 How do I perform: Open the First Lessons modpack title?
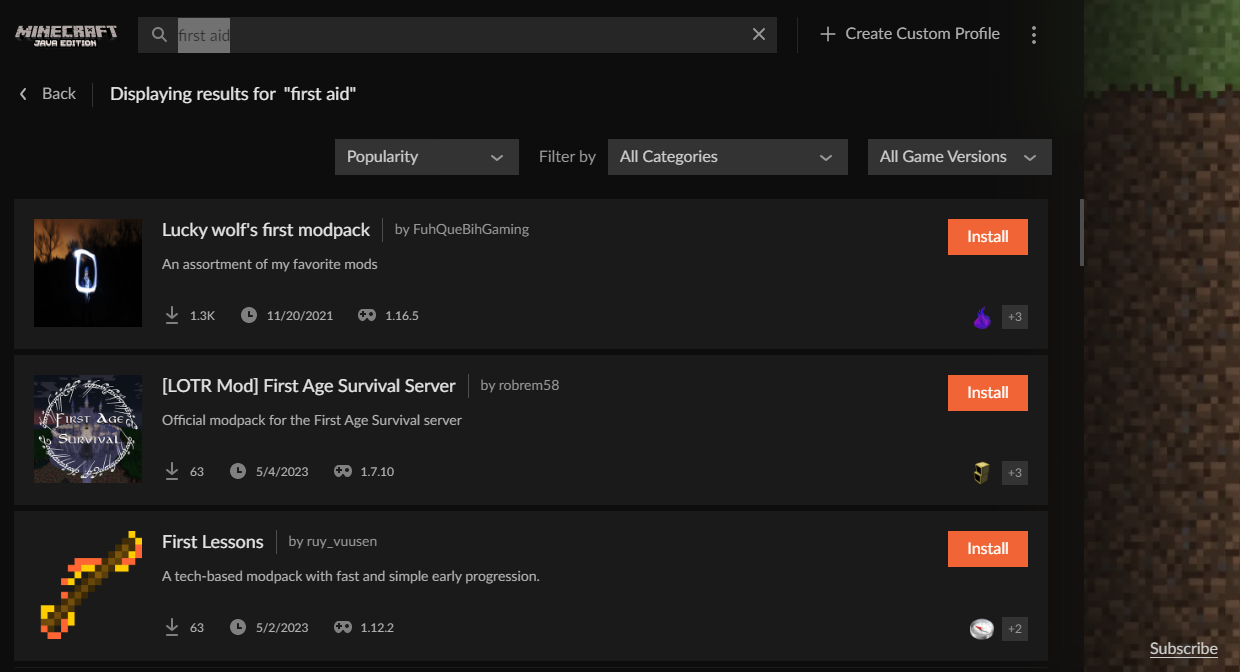coord(213,542)
